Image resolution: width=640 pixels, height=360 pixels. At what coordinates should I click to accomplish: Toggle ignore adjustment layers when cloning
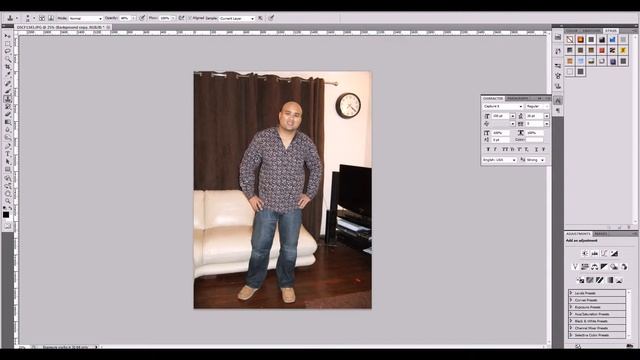pos(260,18)
